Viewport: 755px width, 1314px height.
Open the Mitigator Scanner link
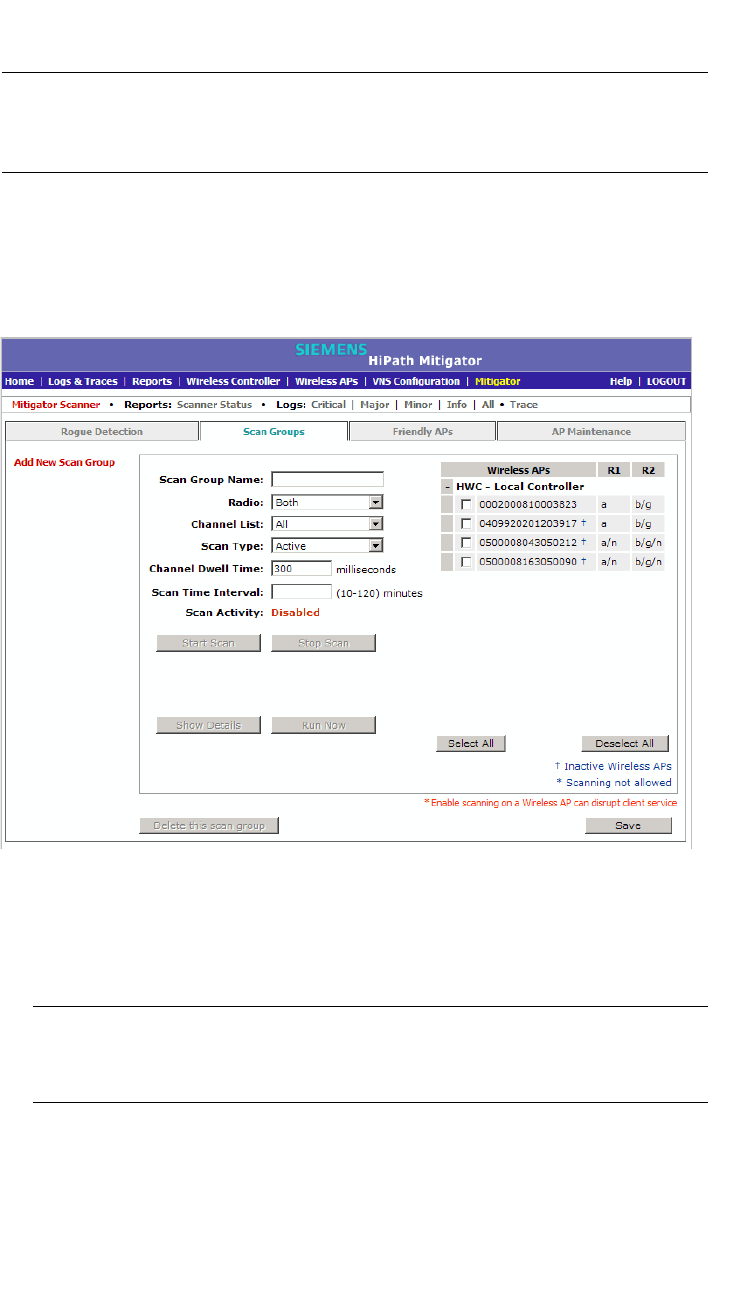click(54, 405)
